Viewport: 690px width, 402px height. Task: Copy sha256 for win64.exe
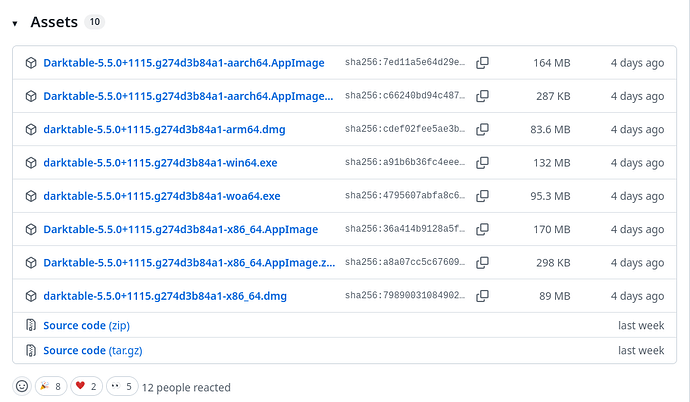point(482,163)
